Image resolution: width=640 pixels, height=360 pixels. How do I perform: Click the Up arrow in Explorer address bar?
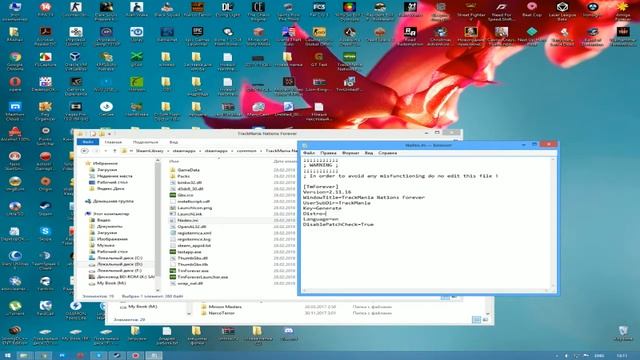pyautogui.click(x=115, y=151)
